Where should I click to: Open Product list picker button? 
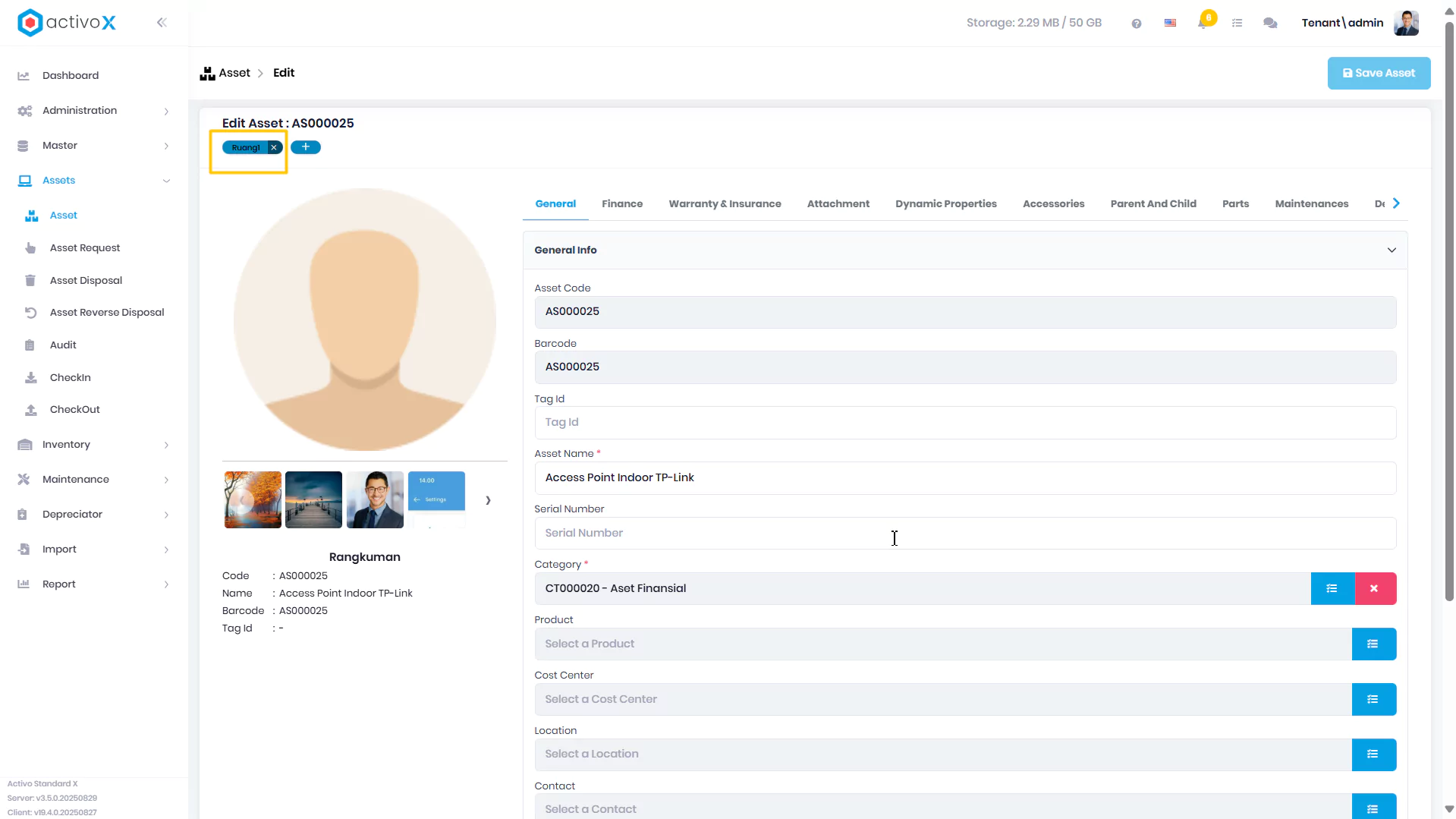1373,644
